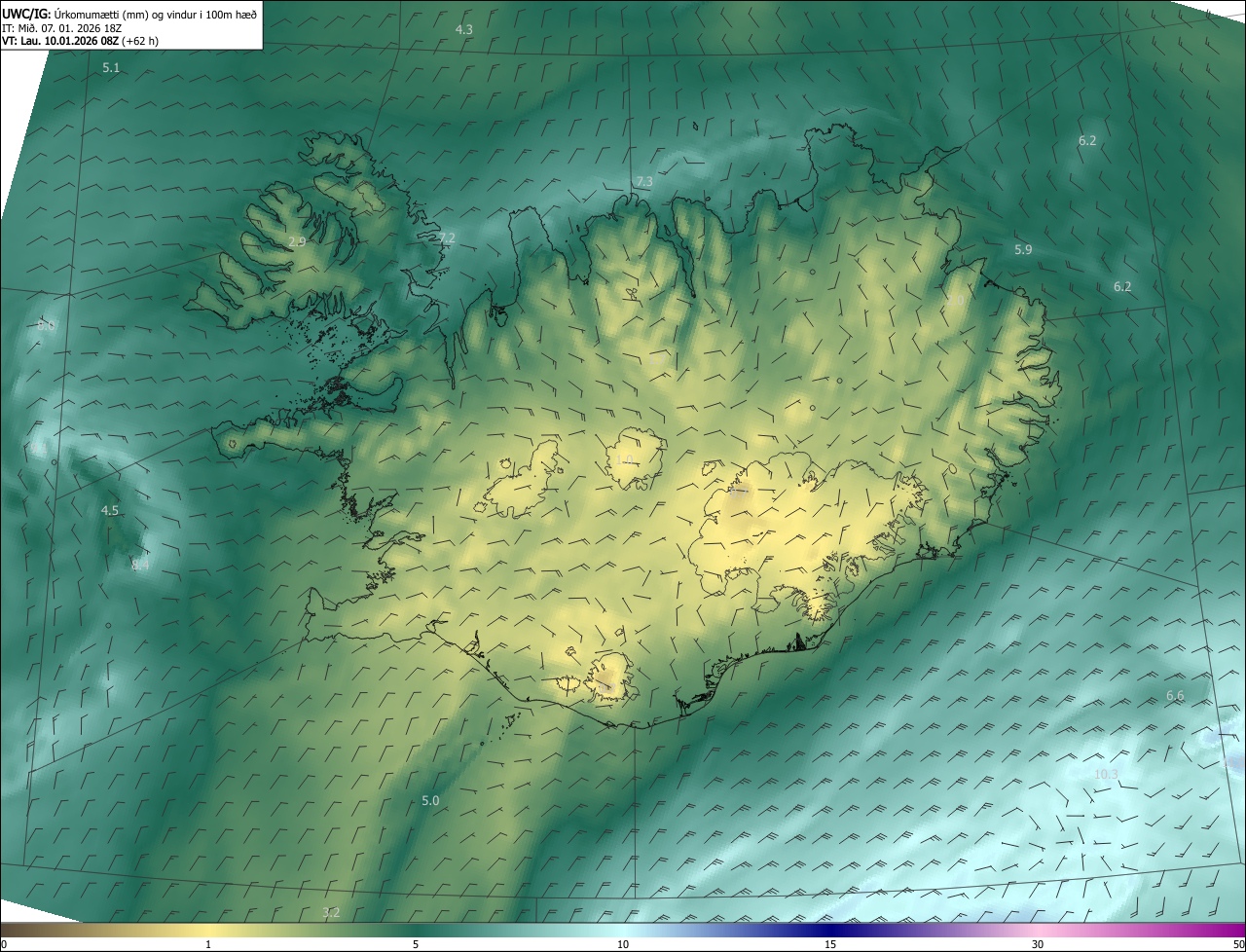Click the yellow color at scale tick 1

pos(208,930)
